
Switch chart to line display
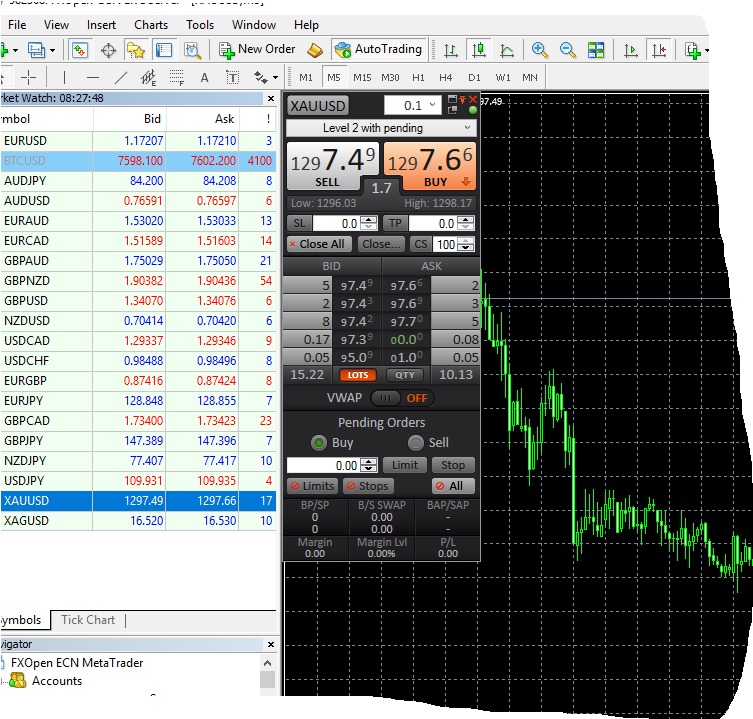pyautogui.click(x=507, y=49)
